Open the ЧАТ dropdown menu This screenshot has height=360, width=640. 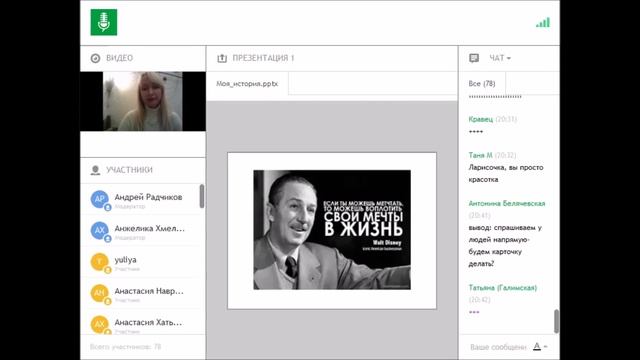point(500,58)
